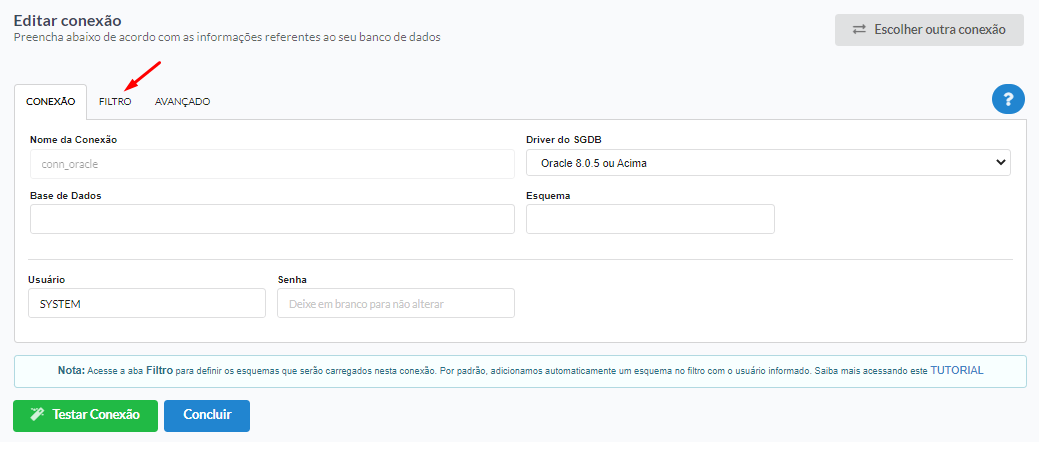Image resolution: width=1042 pixels, height=456 pixels.
Task: Select the Usuário field containing SYSTEM
Action: [147, 303]
